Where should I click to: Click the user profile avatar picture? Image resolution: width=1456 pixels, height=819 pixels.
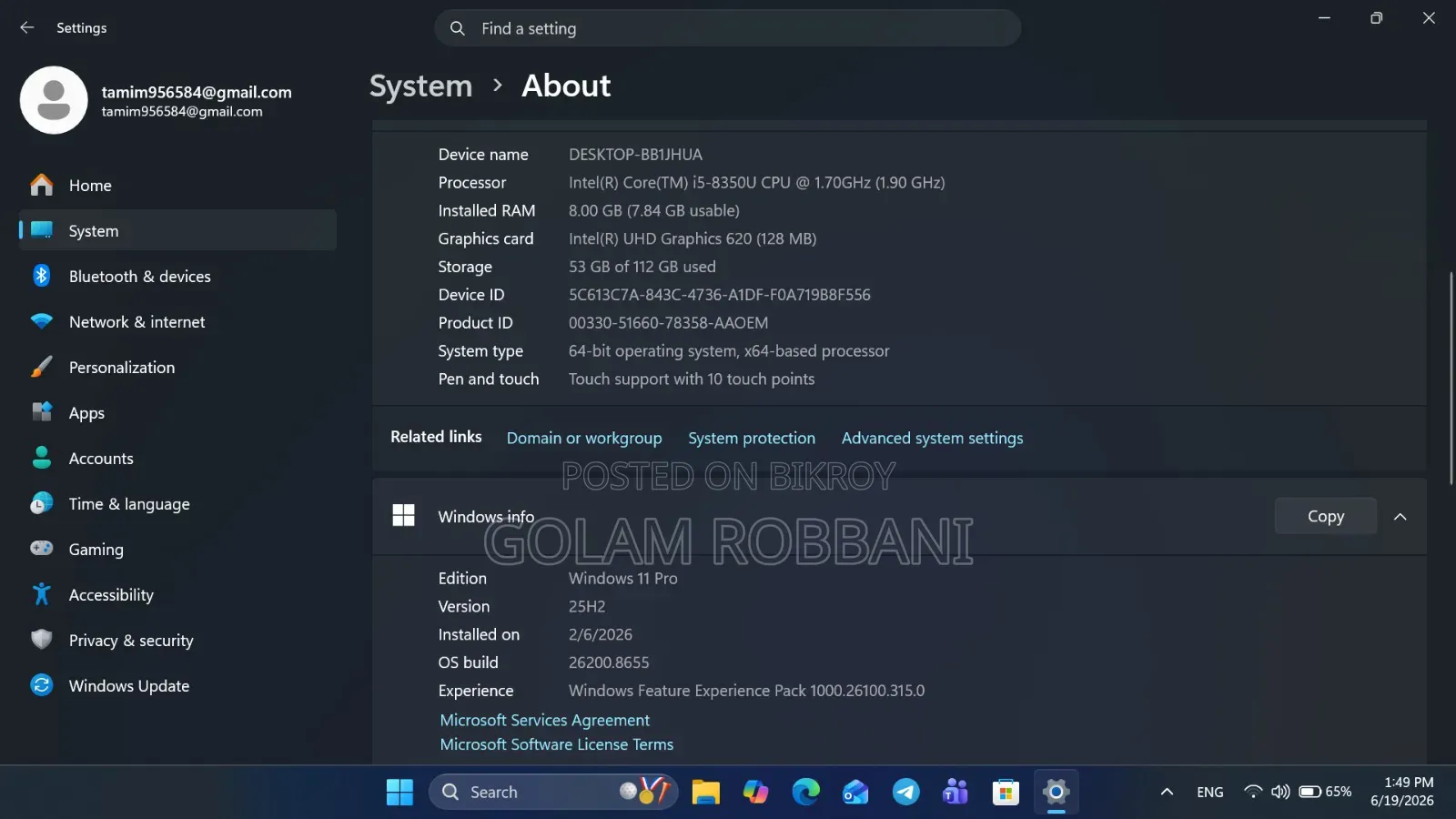(x=54, y=100)
